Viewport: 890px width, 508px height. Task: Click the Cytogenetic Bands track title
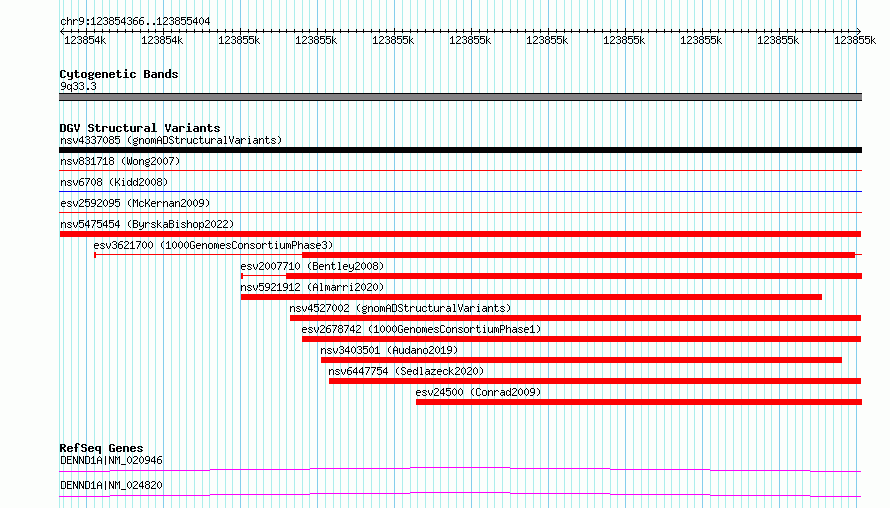click(119, 74)
